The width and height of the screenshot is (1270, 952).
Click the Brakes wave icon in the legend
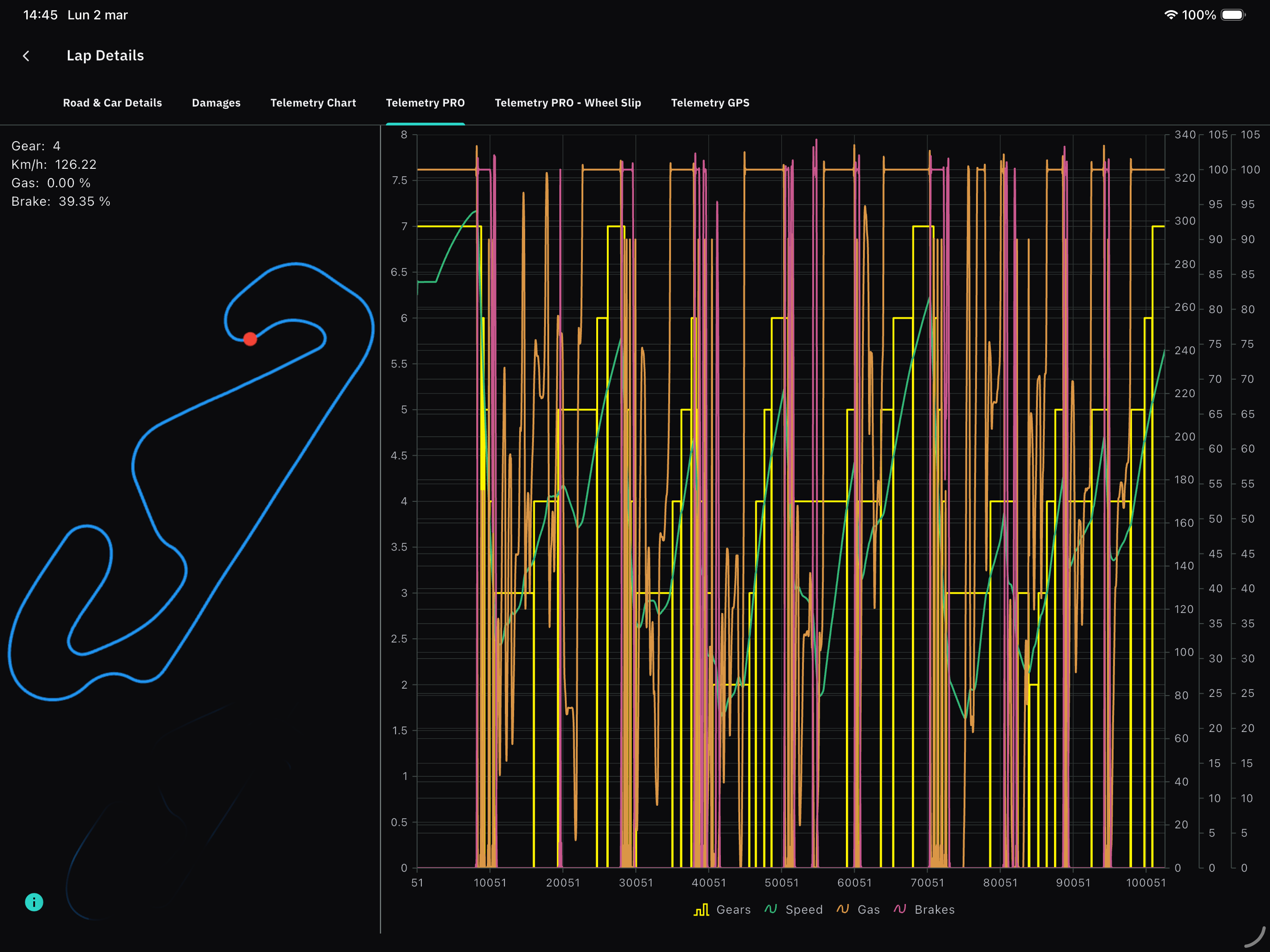point(901,910)
